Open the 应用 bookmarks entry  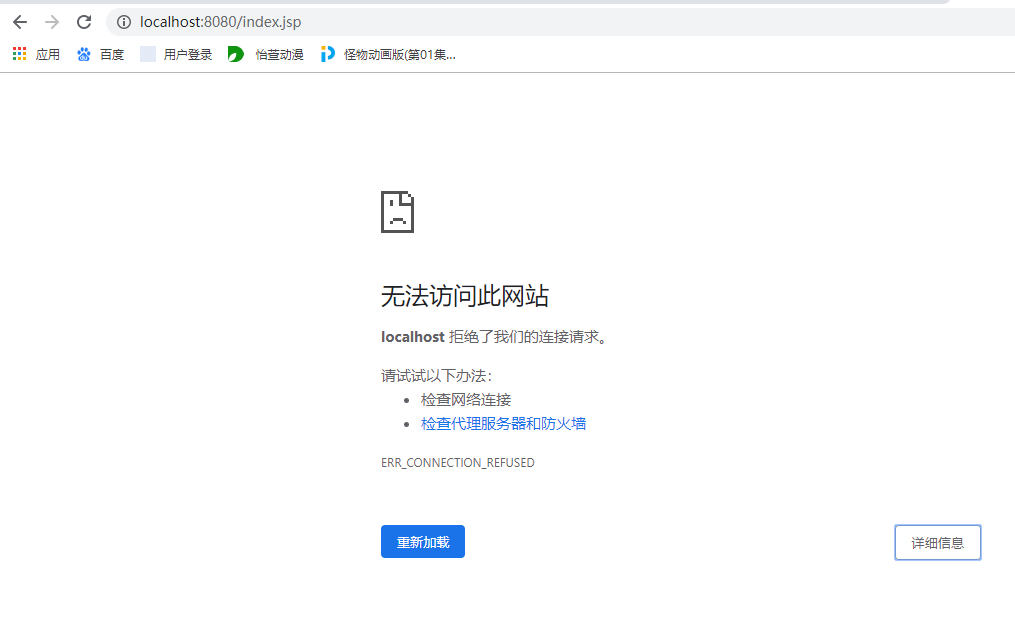[x=46, y=53]
